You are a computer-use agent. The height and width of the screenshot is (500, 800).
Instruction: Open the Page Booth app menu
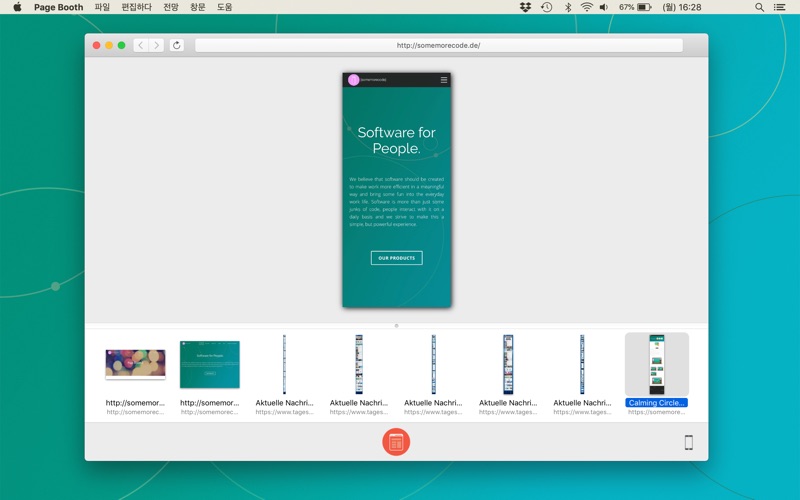pos(58,7)
